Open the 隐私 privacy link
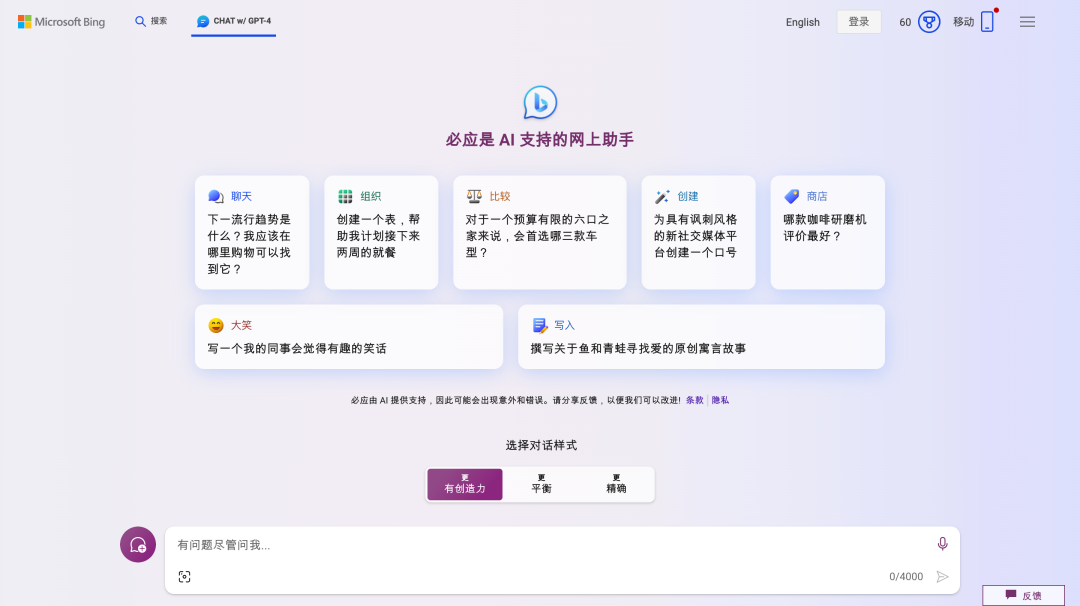The height and width of the screenshot is (606, 1080). point(720,400)
